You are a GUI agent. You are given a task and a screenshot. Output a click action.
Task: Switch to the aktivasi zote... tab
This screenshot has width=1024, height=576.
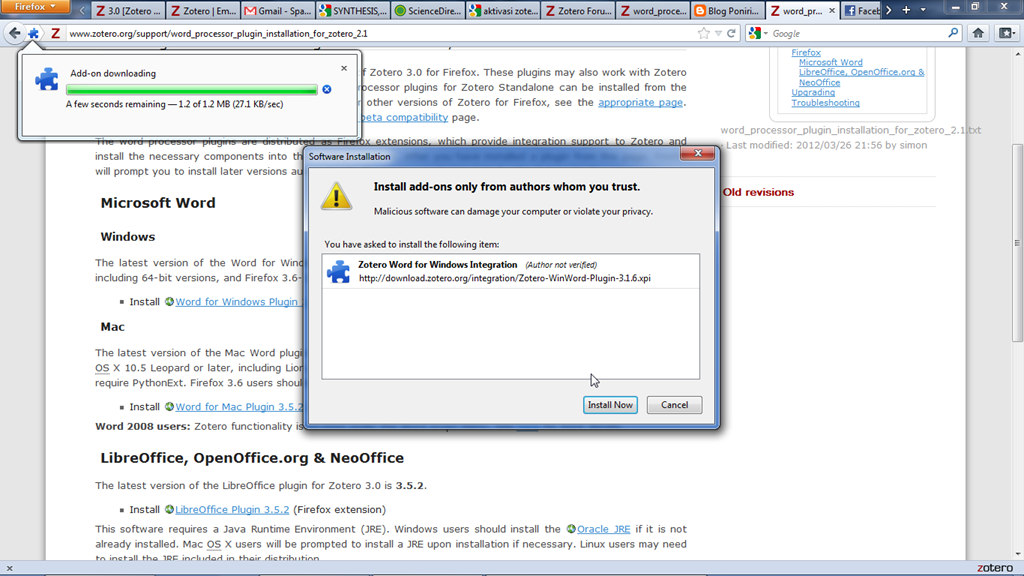(503, 11)
